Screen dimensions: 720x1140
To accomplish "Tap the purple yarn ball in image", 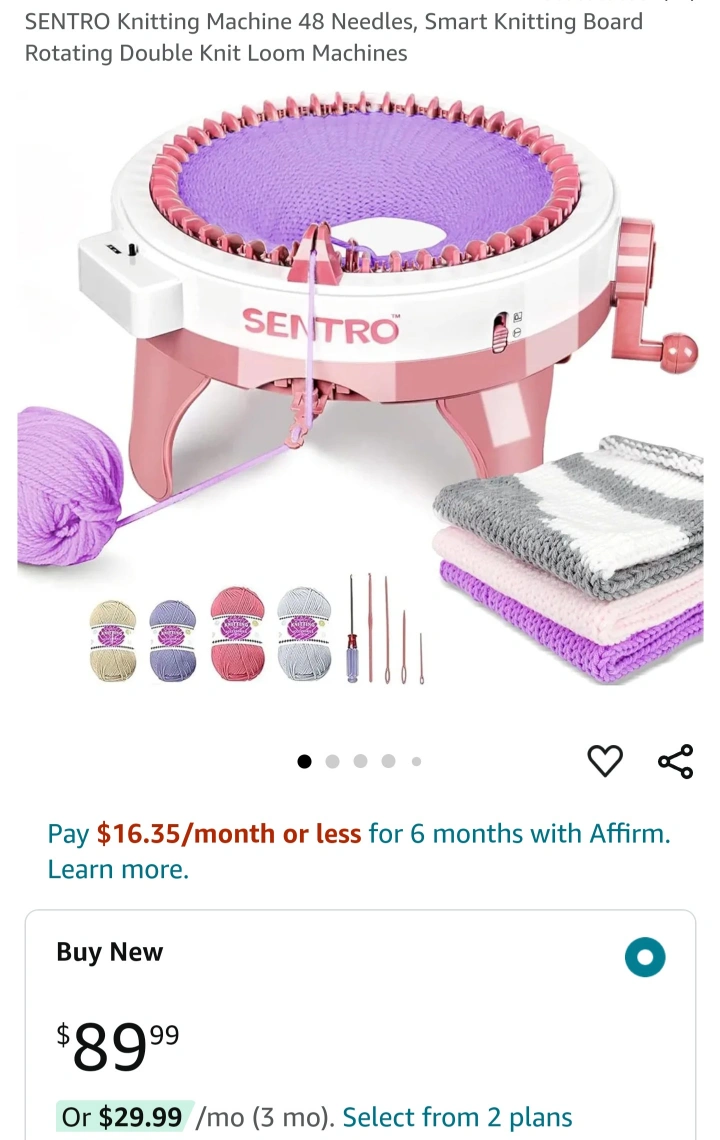I will pos(70,485).
